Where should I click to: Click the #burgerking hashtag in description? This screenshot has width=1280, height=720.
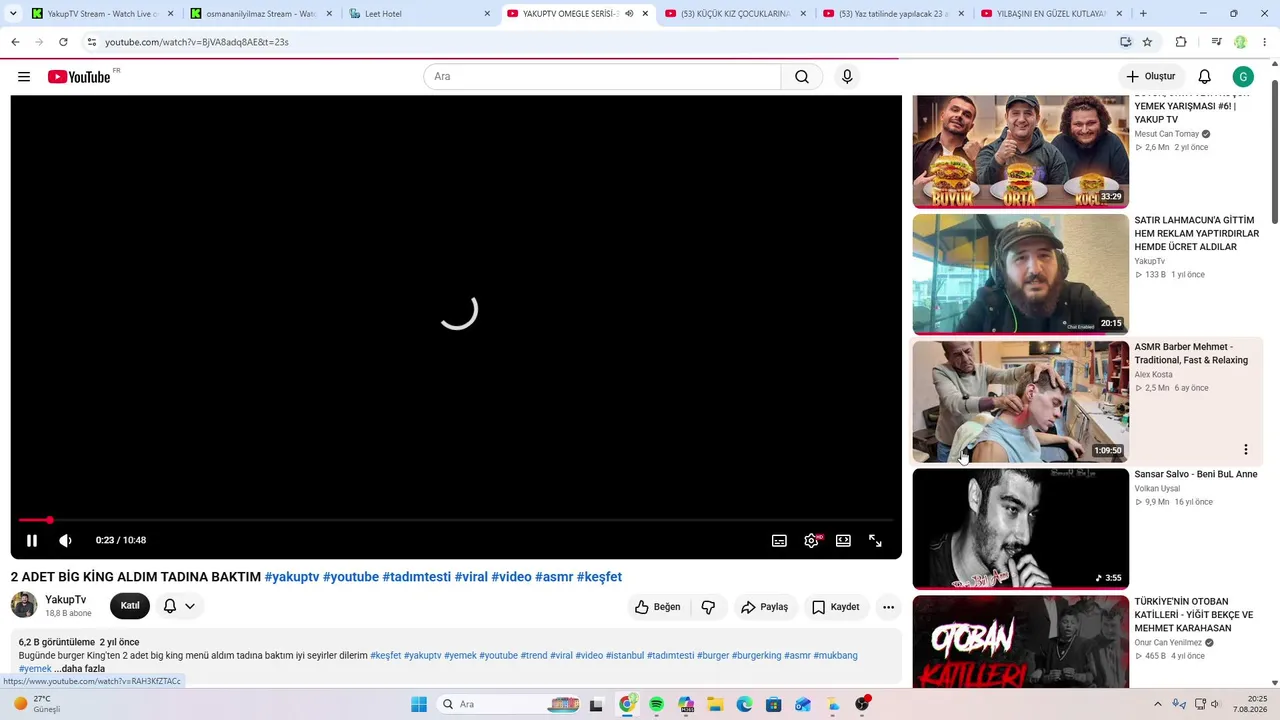coord(756,656)
